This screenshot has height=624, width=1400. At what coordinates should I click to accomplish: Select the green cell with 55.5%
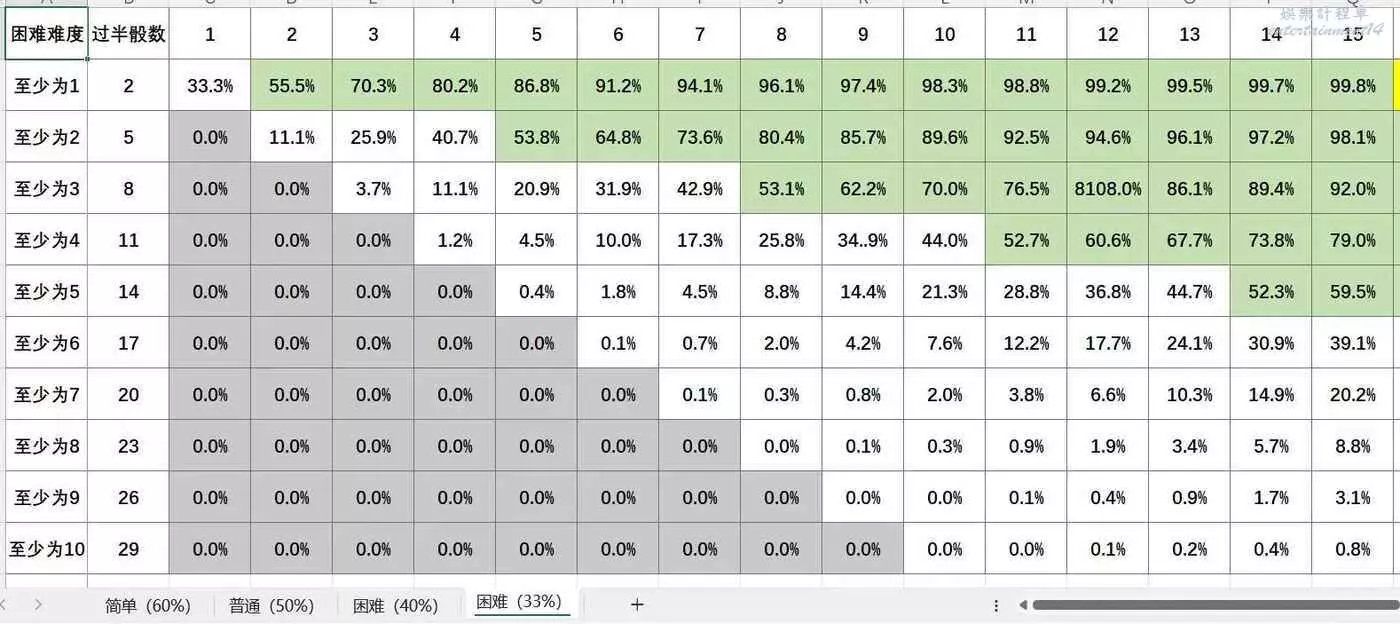(x=292, y=86)
